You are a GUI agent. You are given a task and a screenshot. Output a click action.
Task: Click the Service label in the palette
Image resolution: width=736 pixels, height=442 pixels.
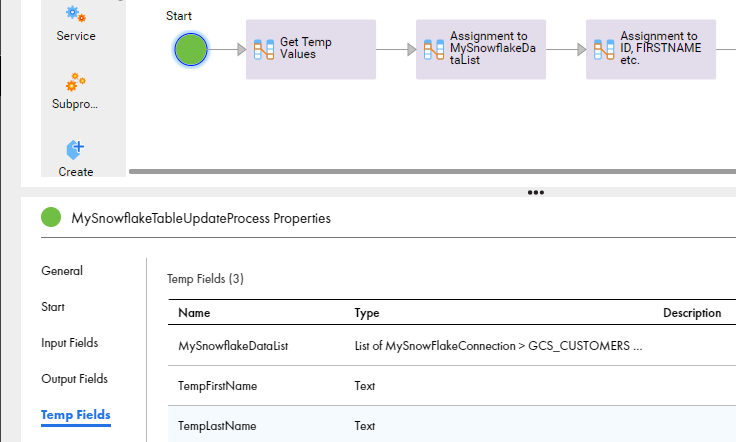[76, 36]
